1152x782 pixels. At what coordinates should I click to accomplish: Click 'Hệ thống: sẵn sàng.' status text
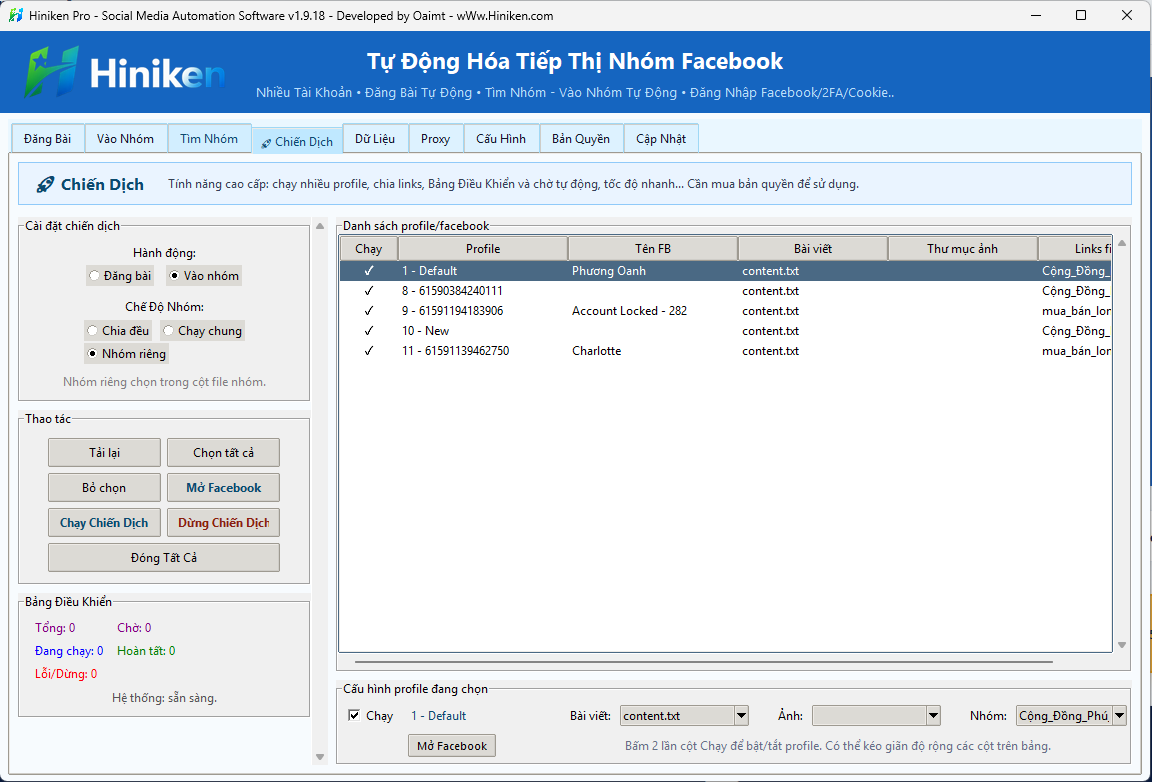pyautogui.click(x=164, y=697)
